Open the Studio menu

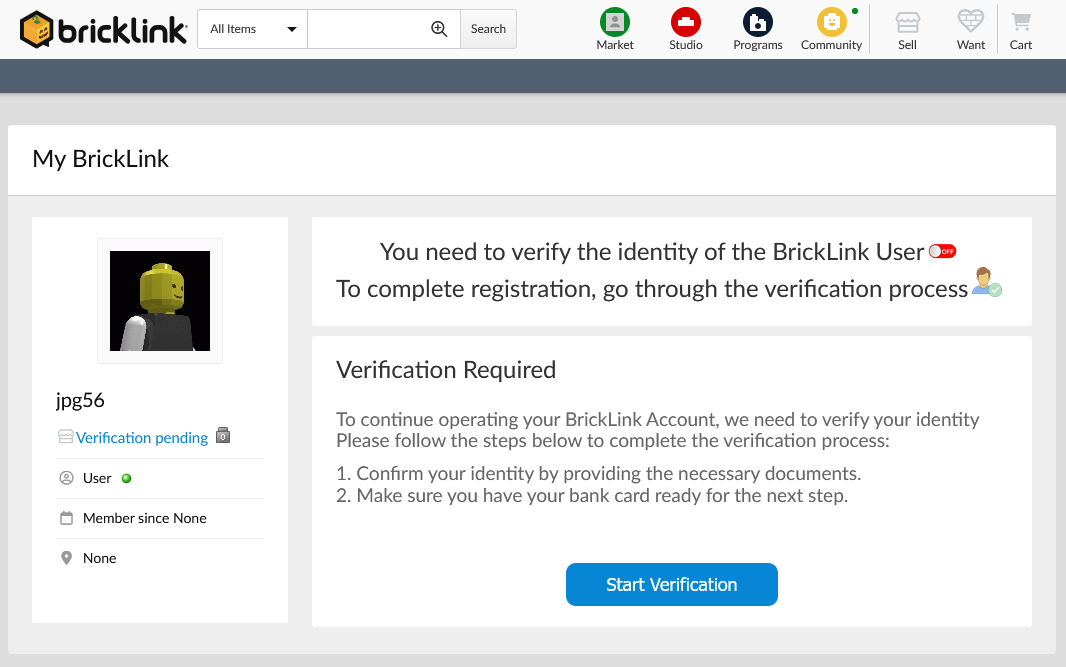pyautogui.click(x=685, y=30)
